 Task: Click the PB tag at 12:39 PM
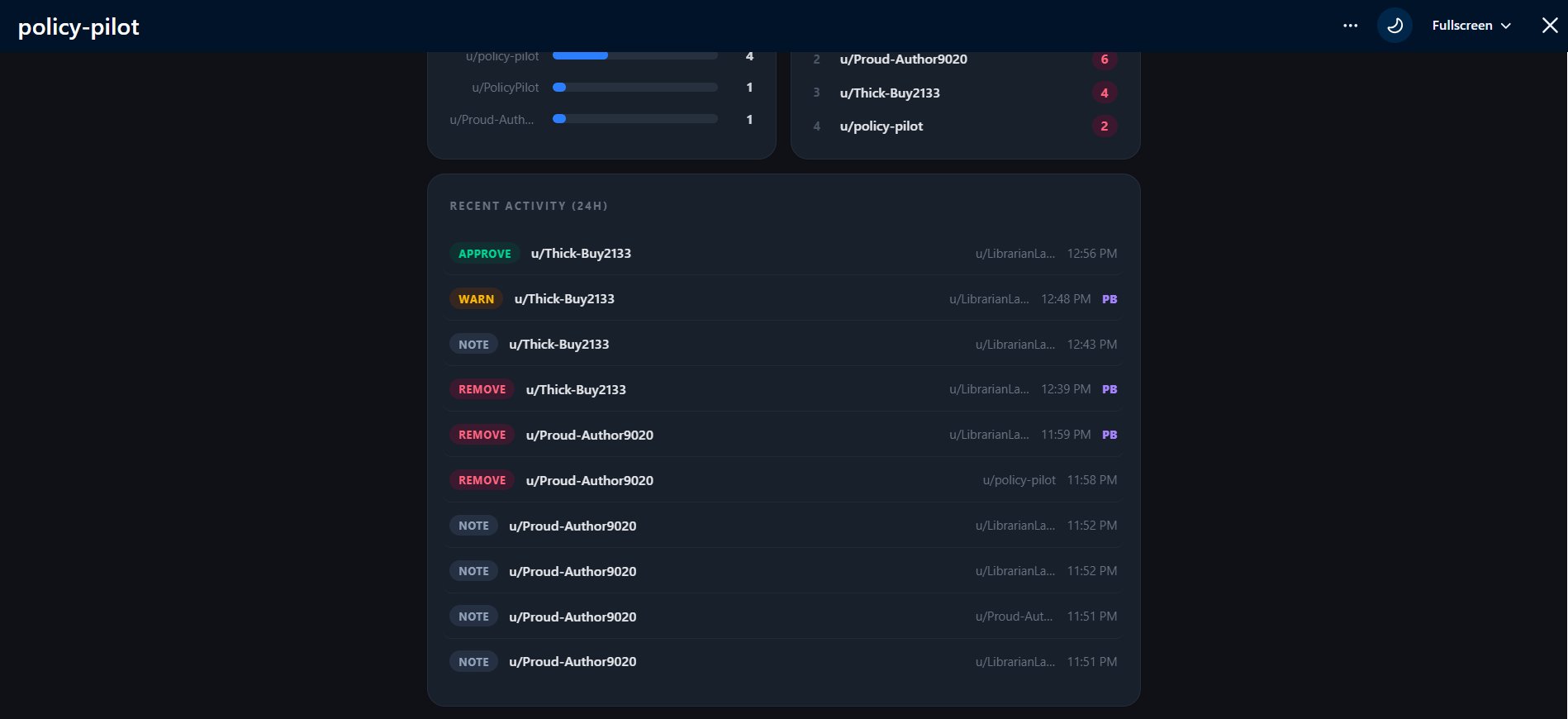pyautogui.click(x=1109, y=389)
